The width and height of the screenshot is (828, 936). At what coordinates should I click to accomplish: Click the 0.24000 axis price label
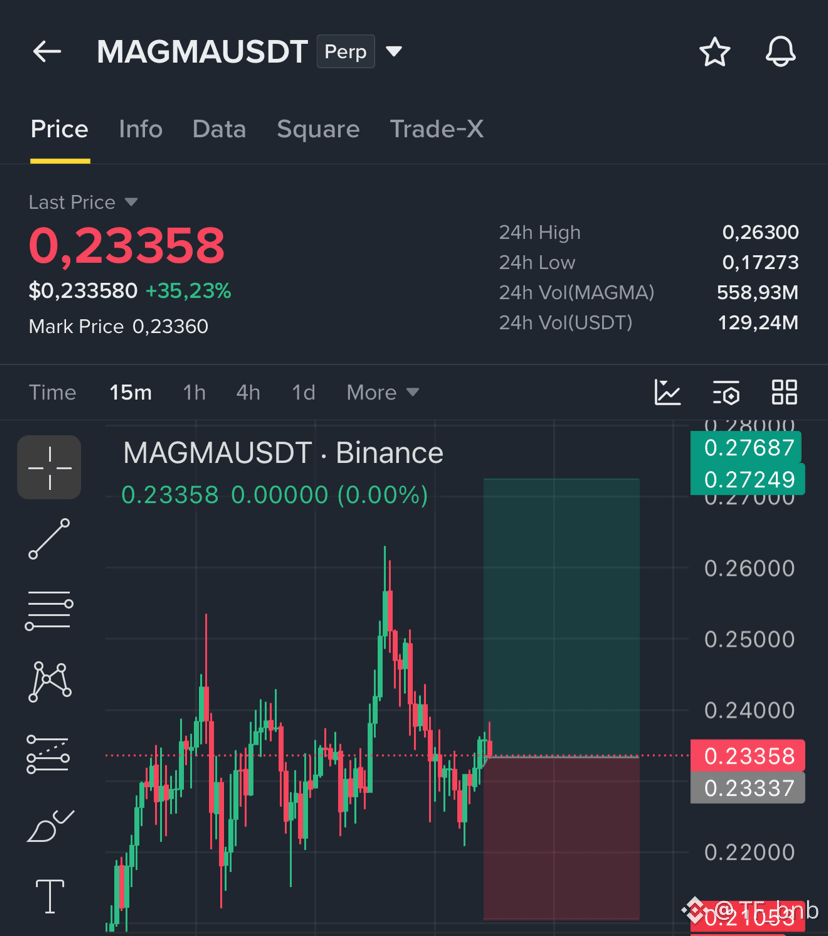[x=749, y=710]
